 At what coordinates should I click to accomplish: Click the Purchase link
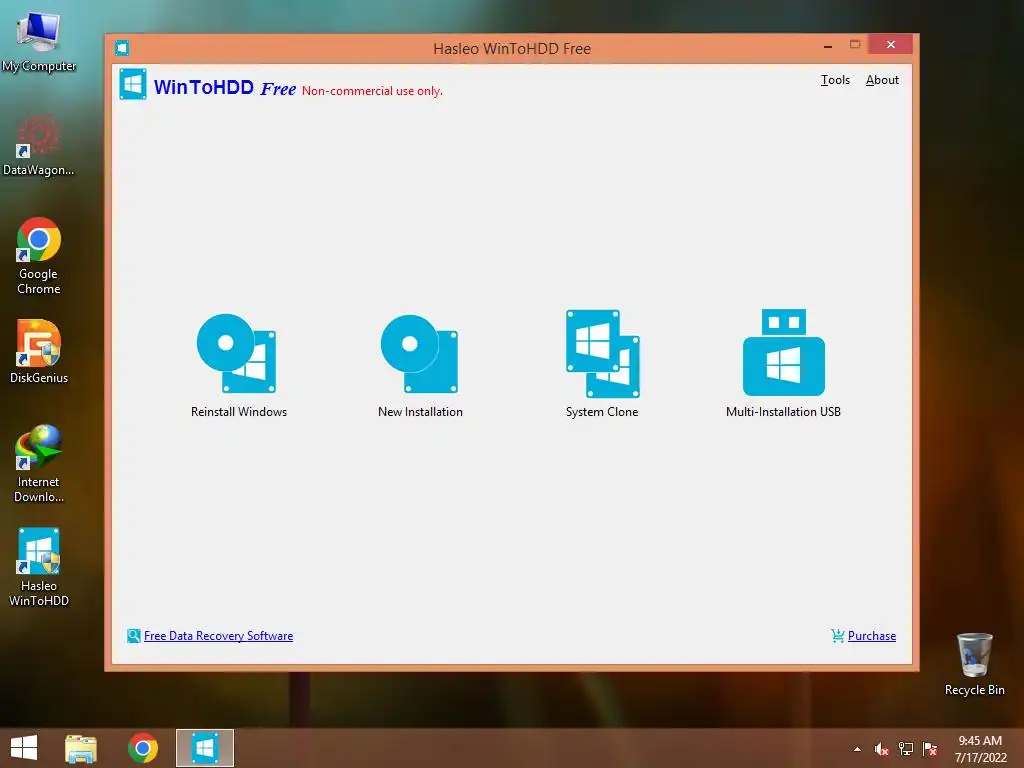pyautogui.click(x=872, y=635)
